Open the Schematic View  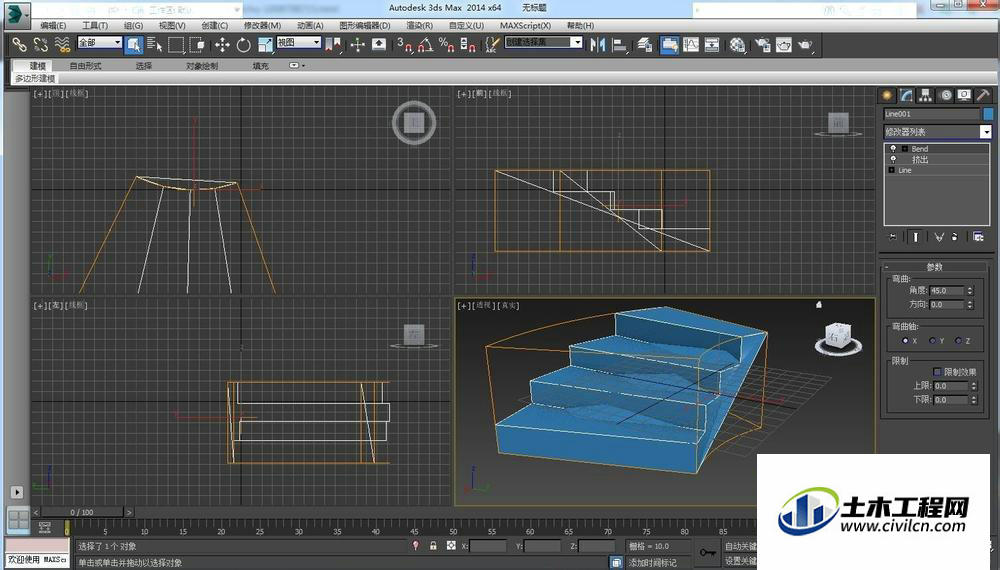pyautogui.click(x=712, y=45)
